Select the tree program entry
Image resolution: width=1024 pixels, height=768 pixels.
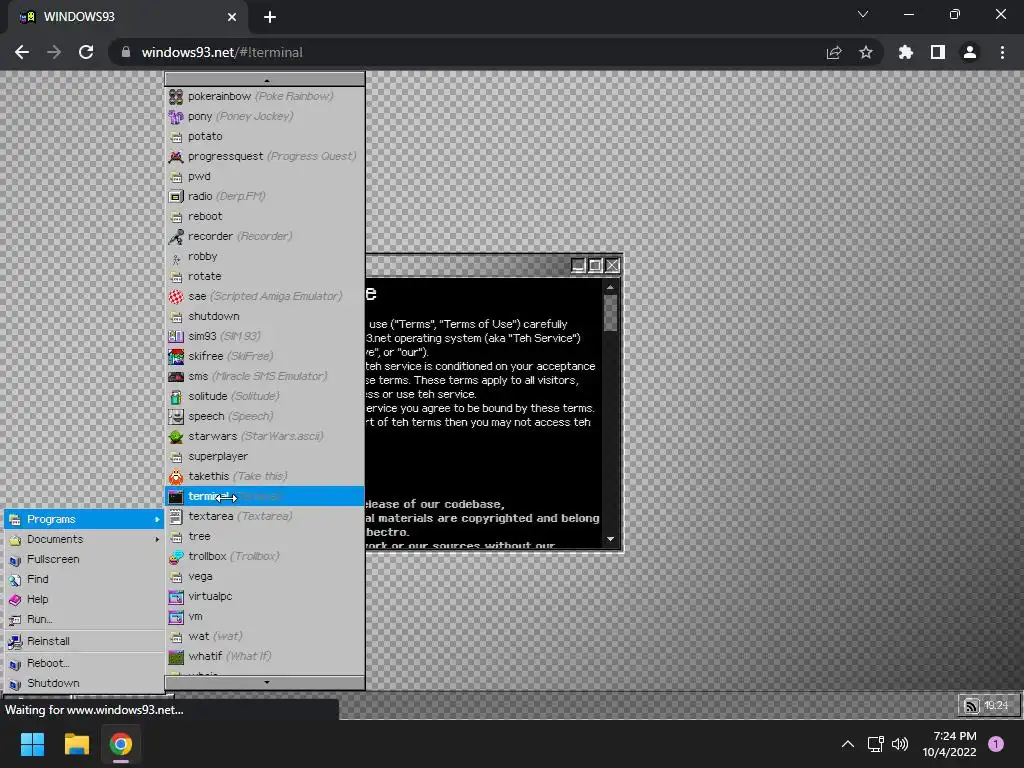[x=265, y=536]
